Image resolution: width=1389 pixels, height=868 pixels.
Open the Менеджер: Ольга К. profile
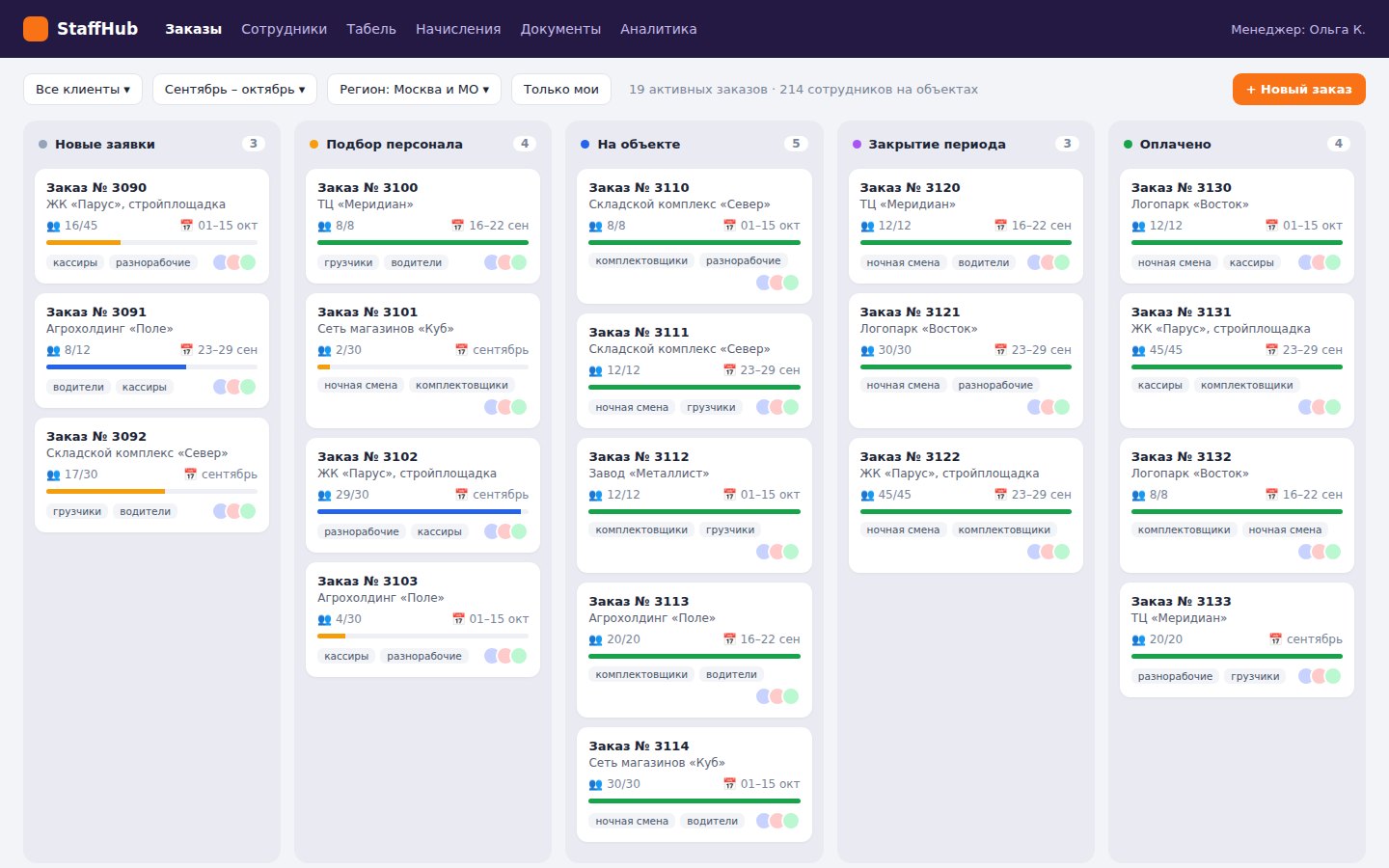[1298, 29]
